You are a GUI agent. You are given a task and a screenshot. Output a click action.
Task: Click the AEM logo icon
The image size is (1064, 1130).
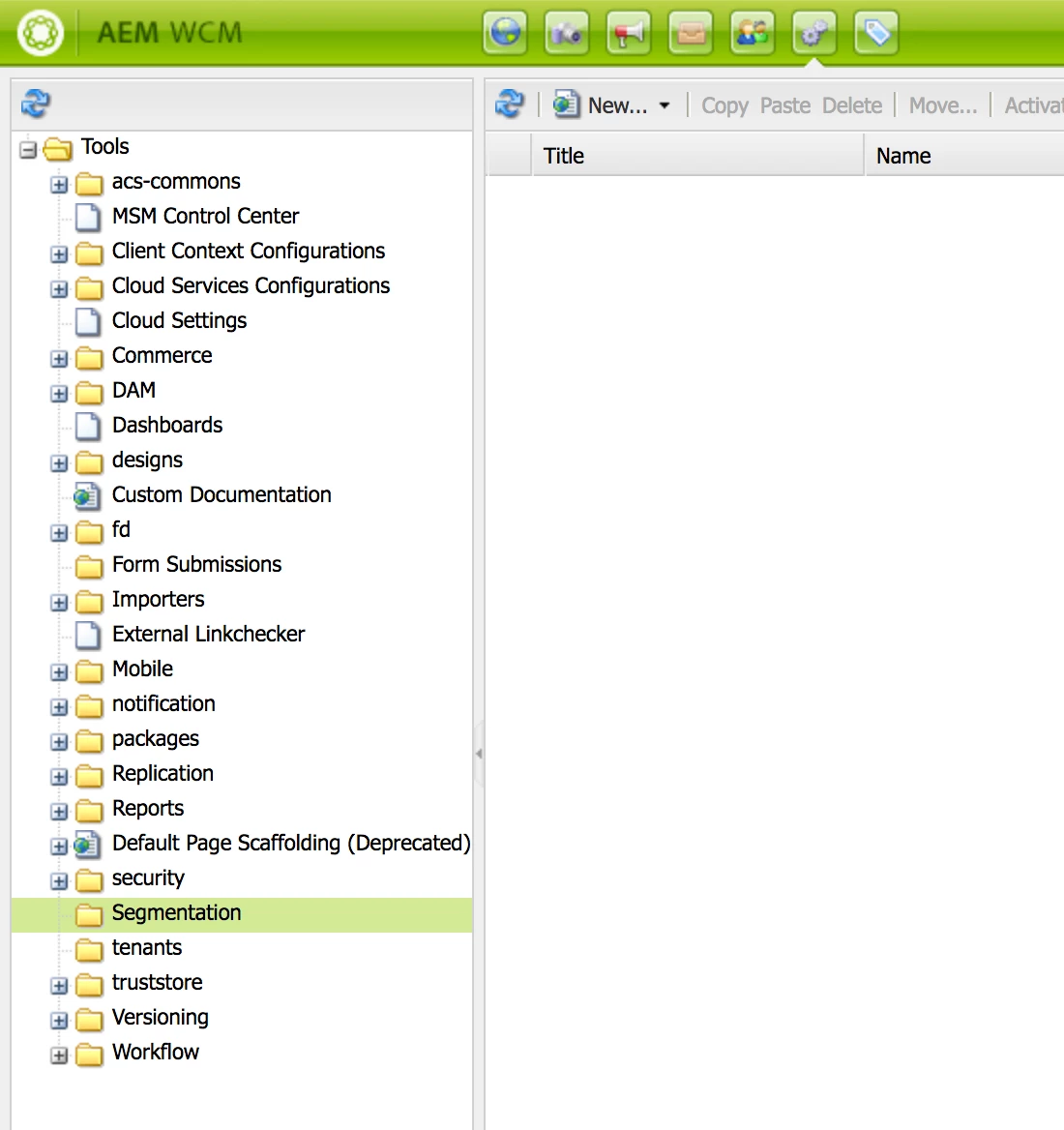(41, 33)
